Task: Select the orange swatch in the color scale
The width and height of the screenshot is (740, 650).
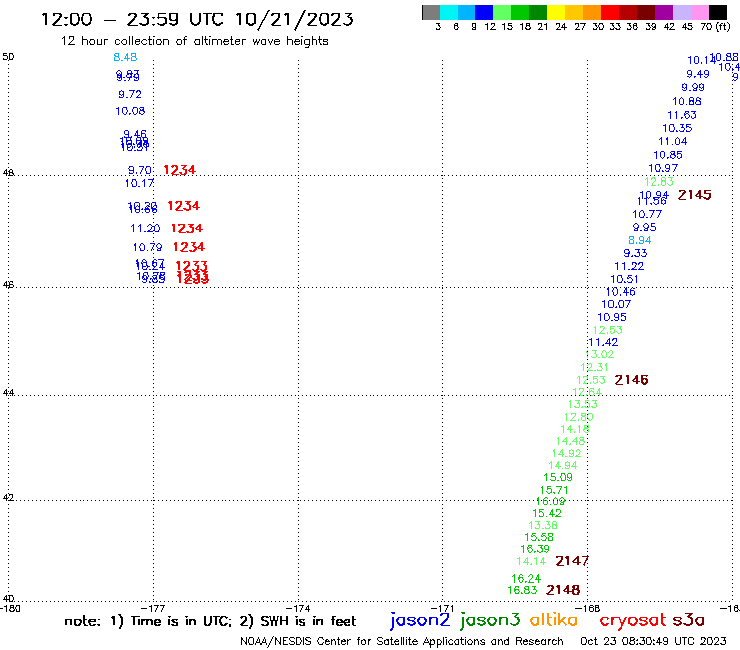Action: pyautogui.click(x=592, y=12)
